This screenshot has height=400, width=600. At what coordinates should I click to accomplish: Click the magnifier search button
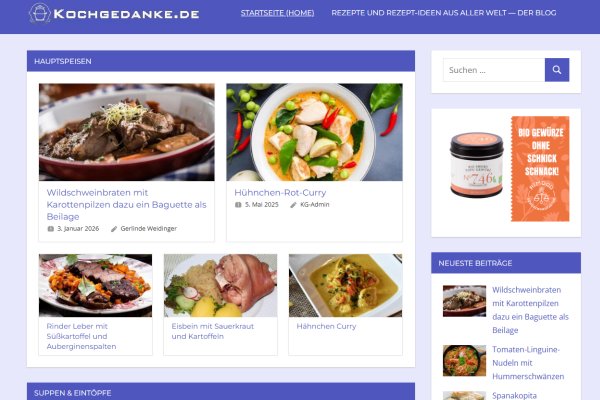tap(557, 70)
